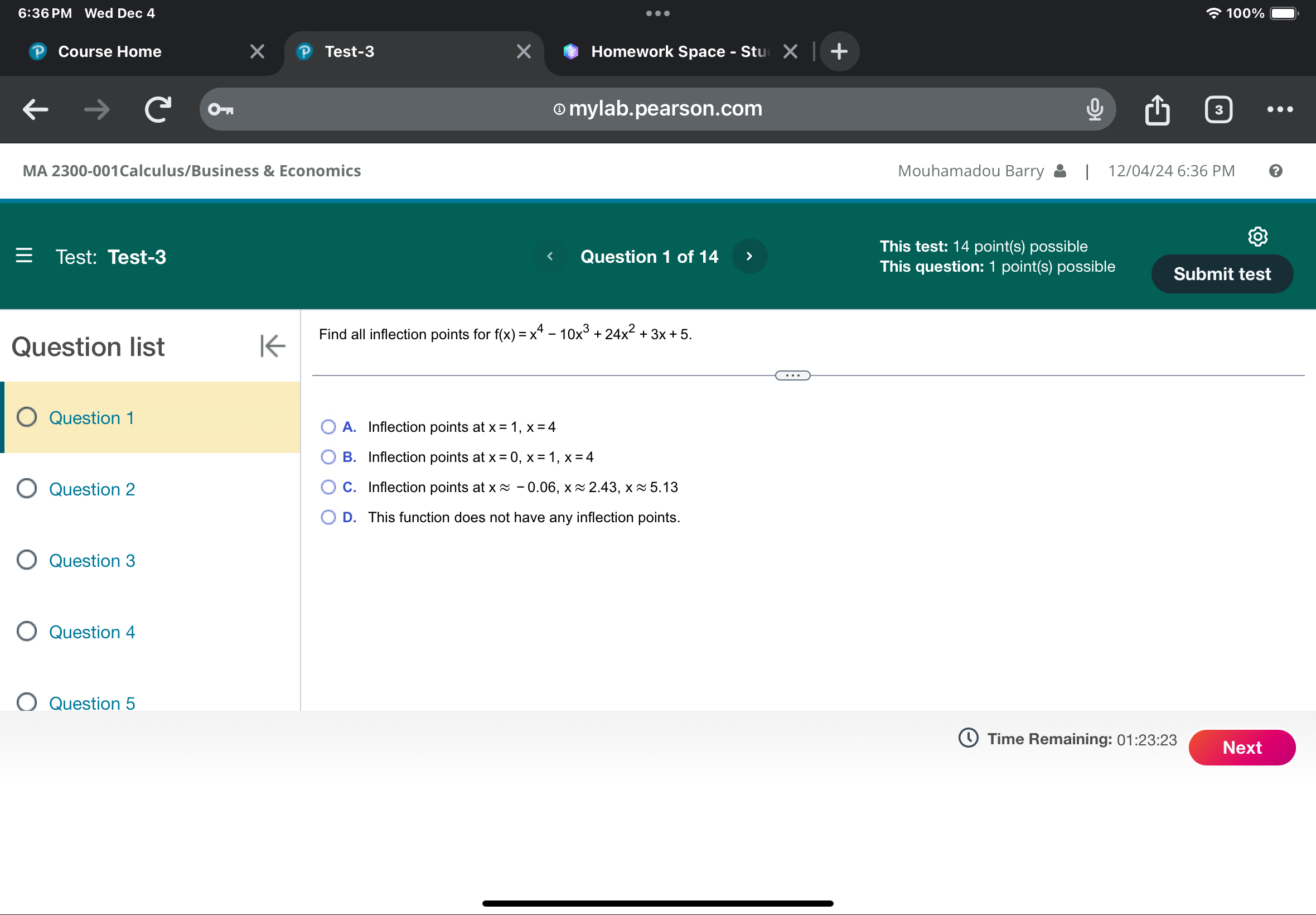
Task: Close the Test-3 tab
Action: click(524, 51)
